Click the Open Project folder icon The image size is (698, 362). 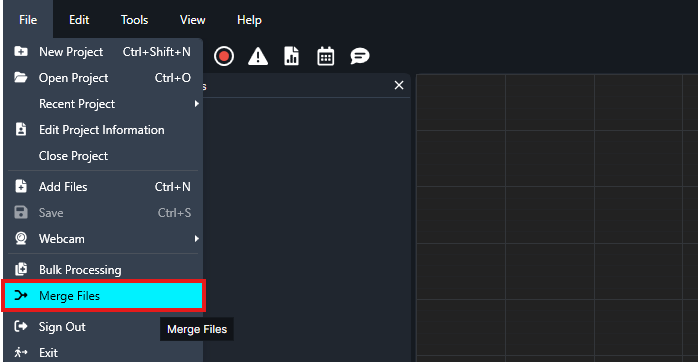tap(20, 77)
